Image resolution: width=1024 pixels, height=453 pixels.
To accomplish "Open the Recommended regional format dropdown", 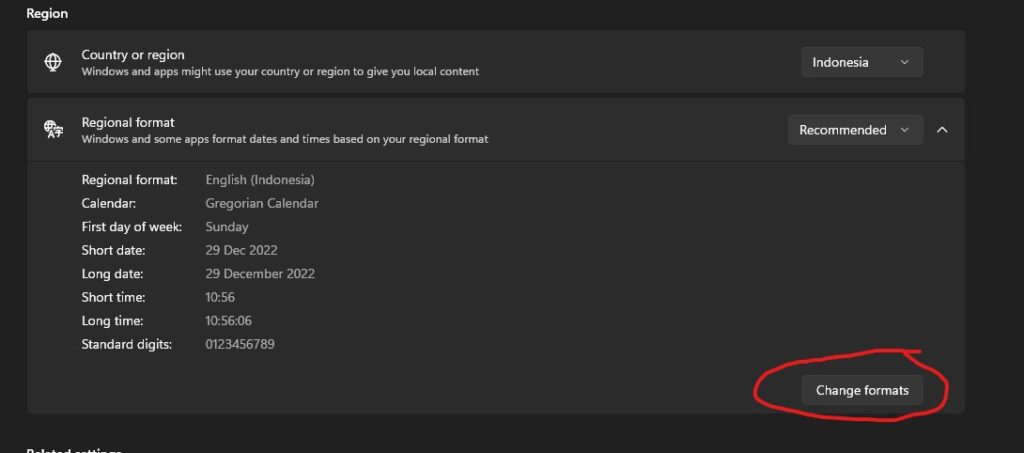I will [854, 130].
